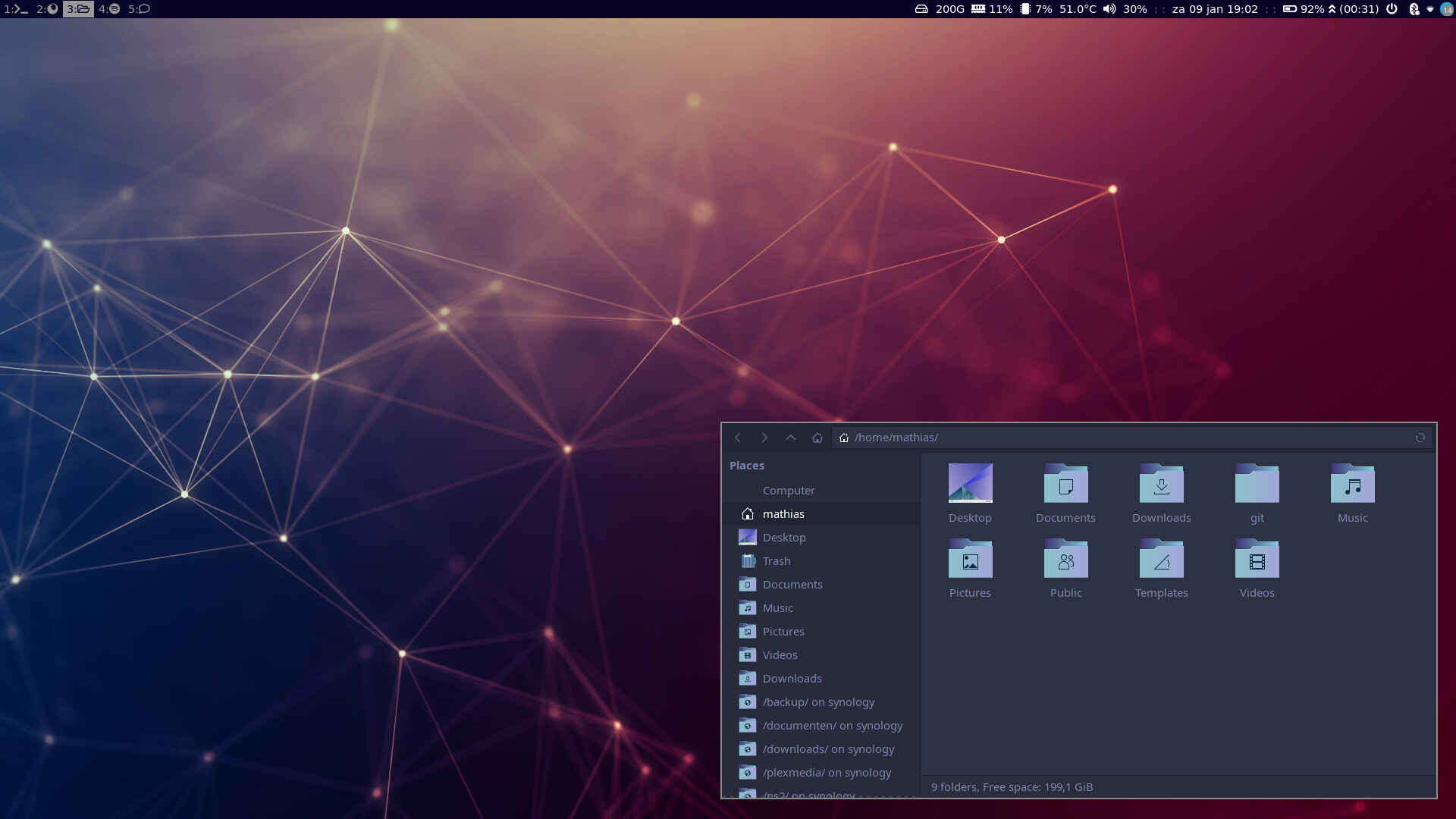Open /backup/ on synology network share
Viewport: 1456px width, 819px height.
tap(818, 702)
